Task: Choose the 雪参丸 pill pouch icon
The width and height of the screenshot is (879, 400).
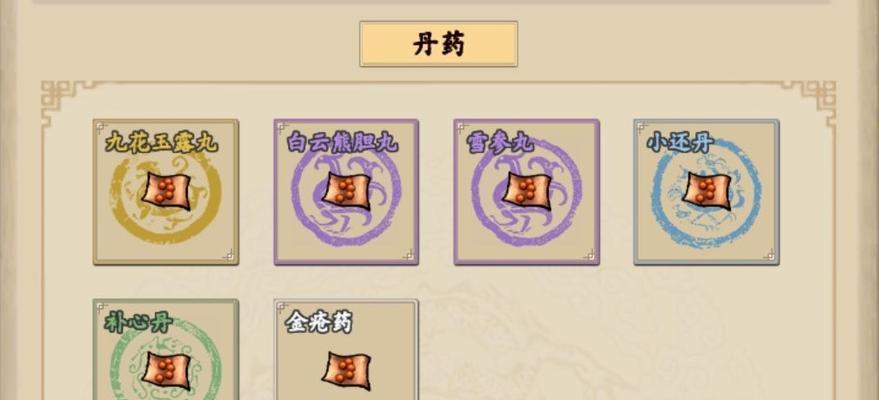Action: pos(528,190)
